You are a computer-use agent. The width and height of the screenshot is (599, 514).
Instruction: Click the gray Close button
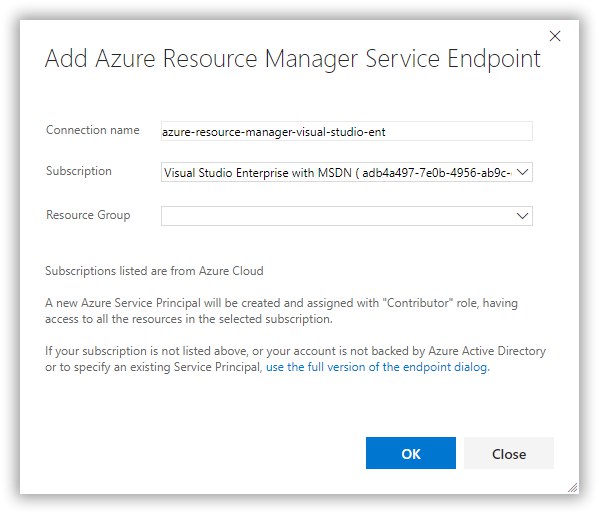(509, 453)
